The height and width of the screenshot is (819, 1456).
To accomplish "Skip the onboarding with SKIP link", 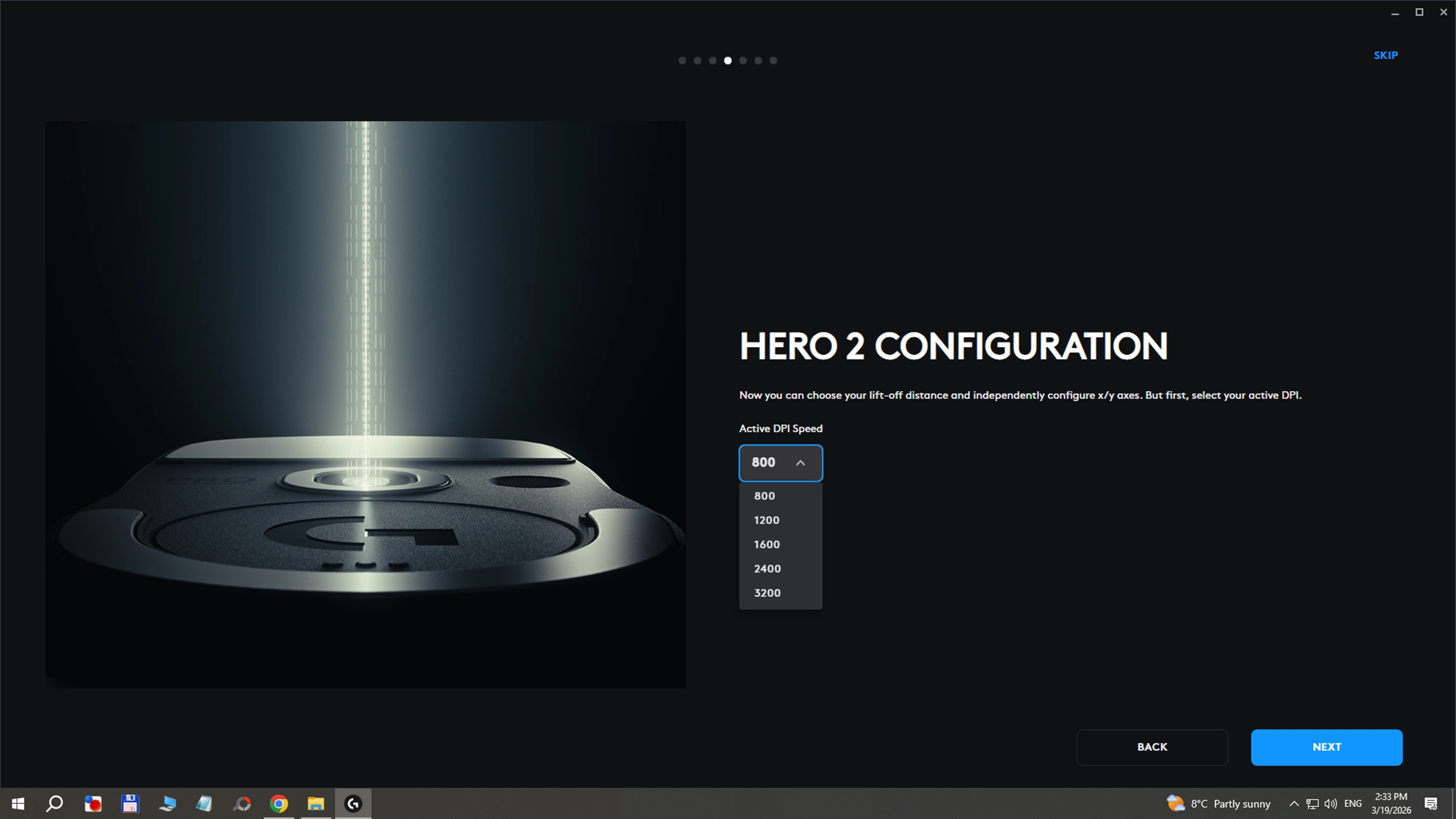I will point(1386,55).
